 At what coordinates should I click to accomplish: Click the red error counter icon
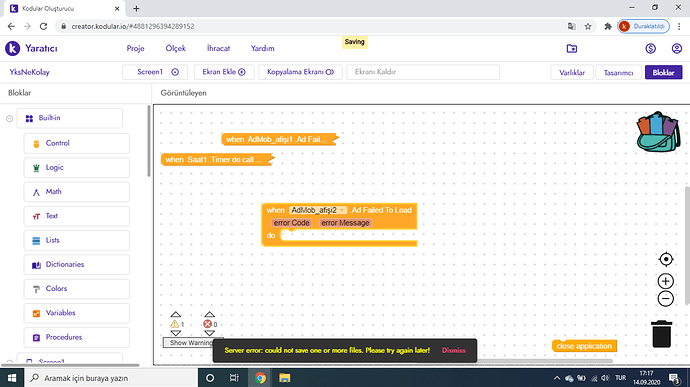point(207,324)
